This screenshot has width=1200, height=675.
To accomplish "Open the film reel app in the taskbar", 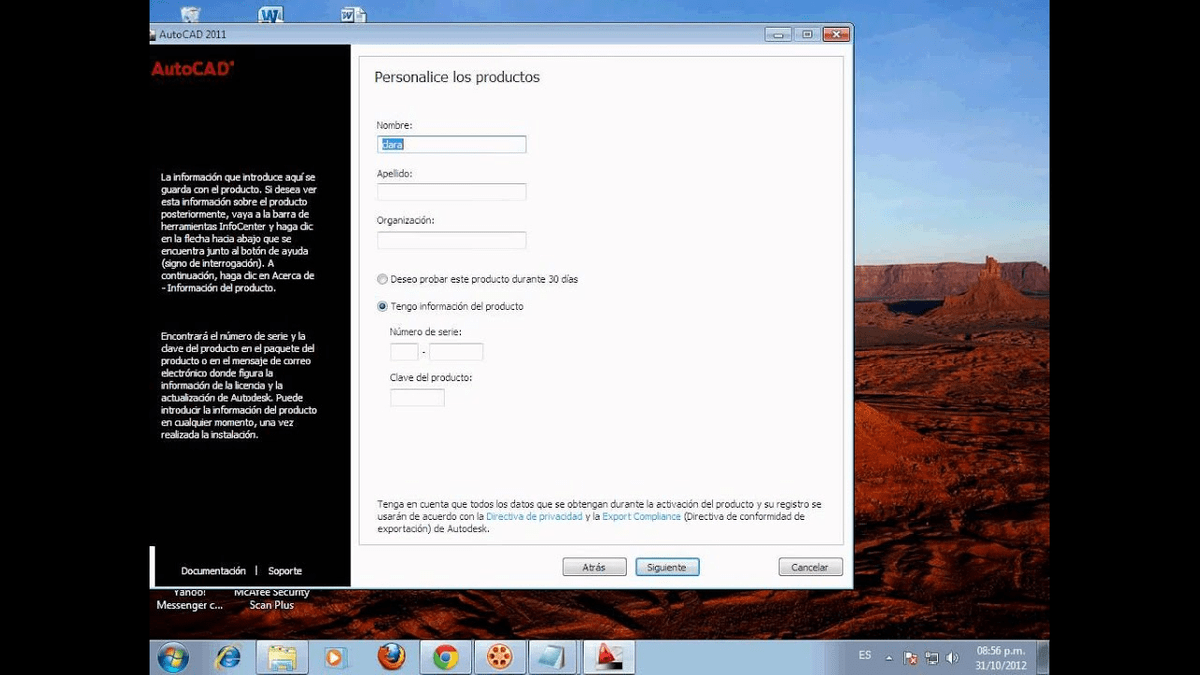I will [x=499, y=657].
